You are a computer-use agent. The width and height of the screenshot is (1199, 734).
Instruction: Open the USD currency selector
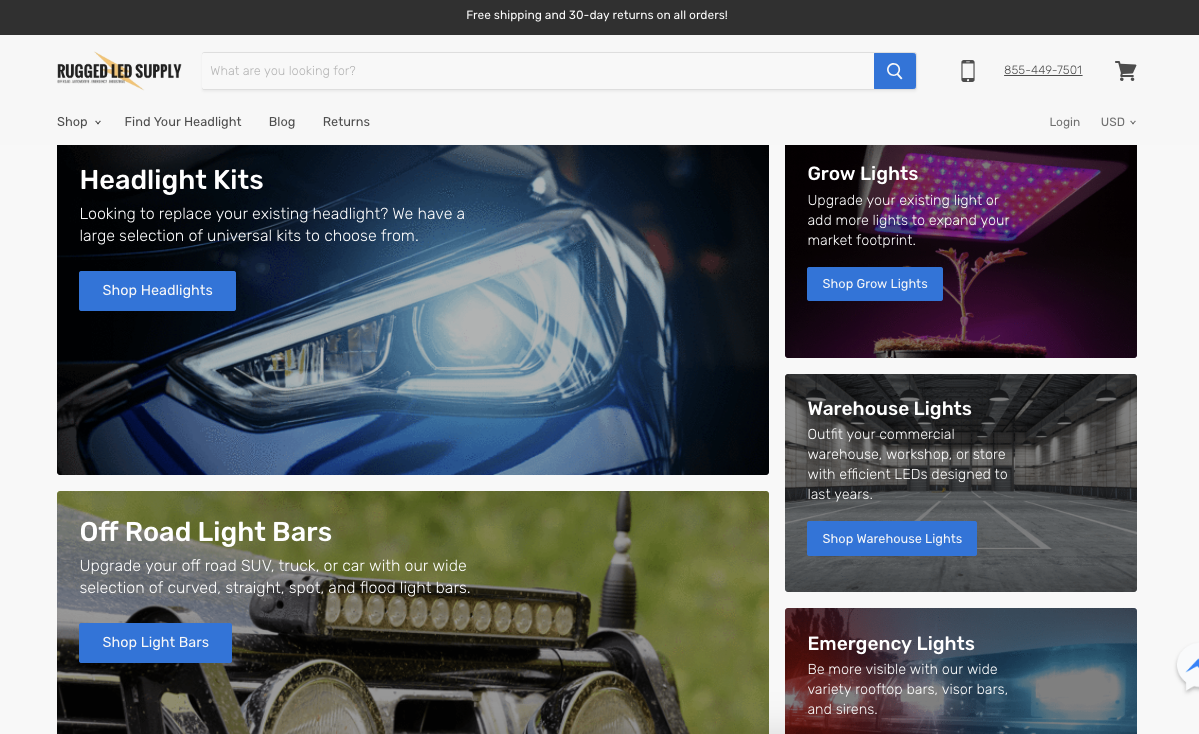[x=1118, y=122]
